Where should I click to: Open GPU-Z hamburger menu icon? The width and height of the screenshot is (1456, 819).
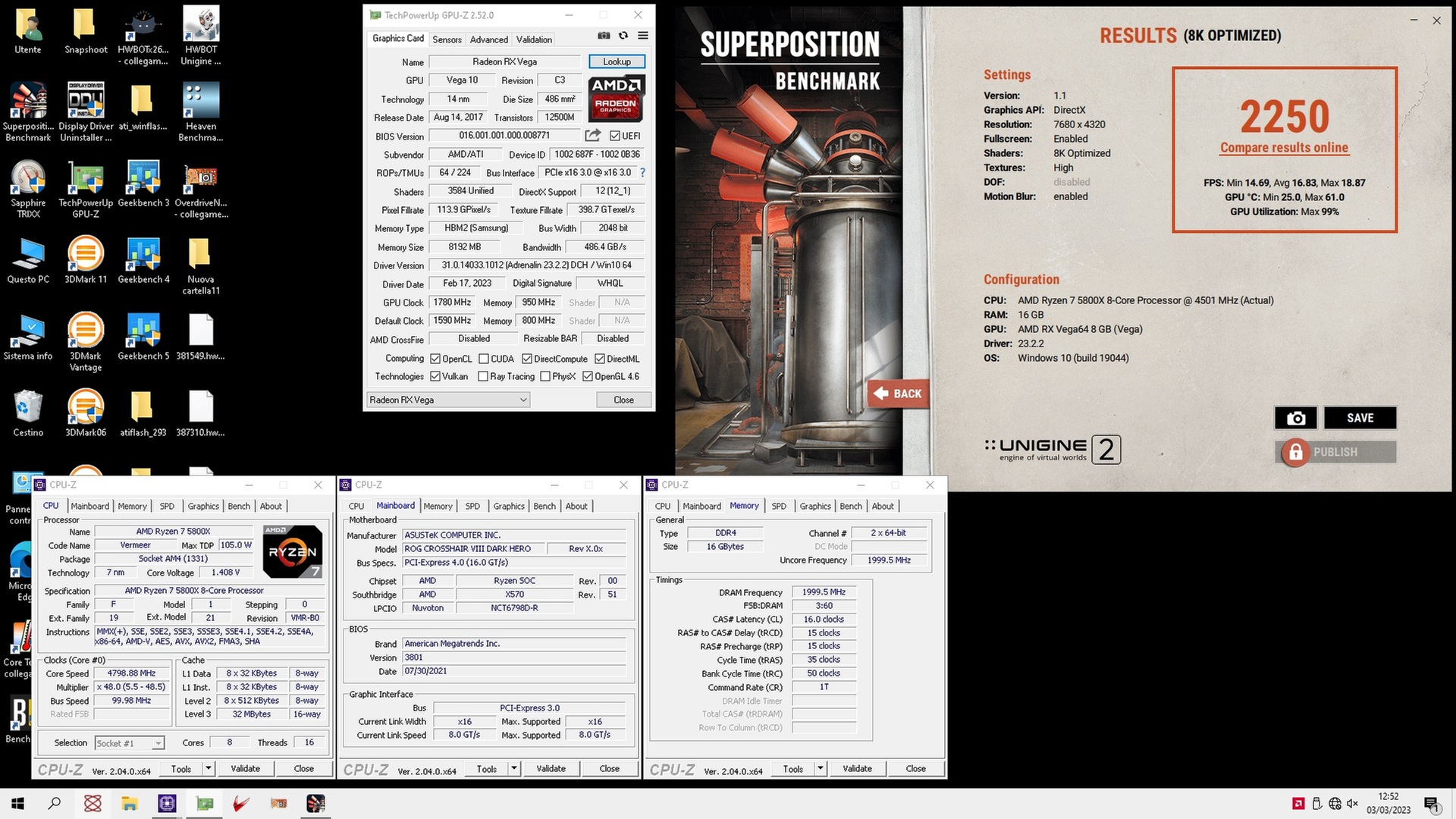click(x=643, y=36)
